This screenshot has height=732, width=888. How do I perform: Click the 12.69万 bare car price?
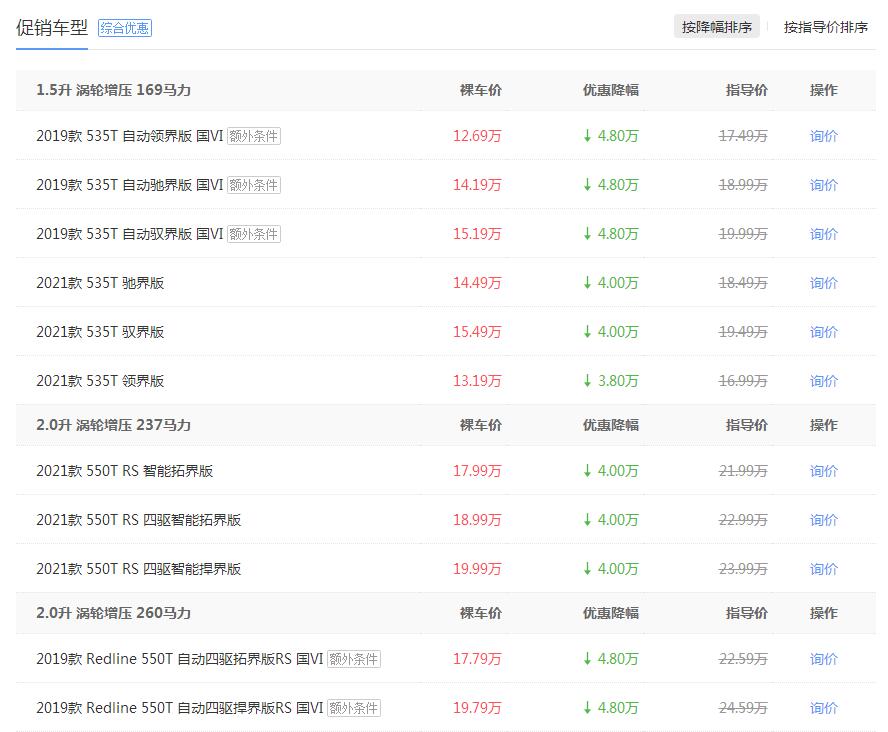(x=477, y=136)
